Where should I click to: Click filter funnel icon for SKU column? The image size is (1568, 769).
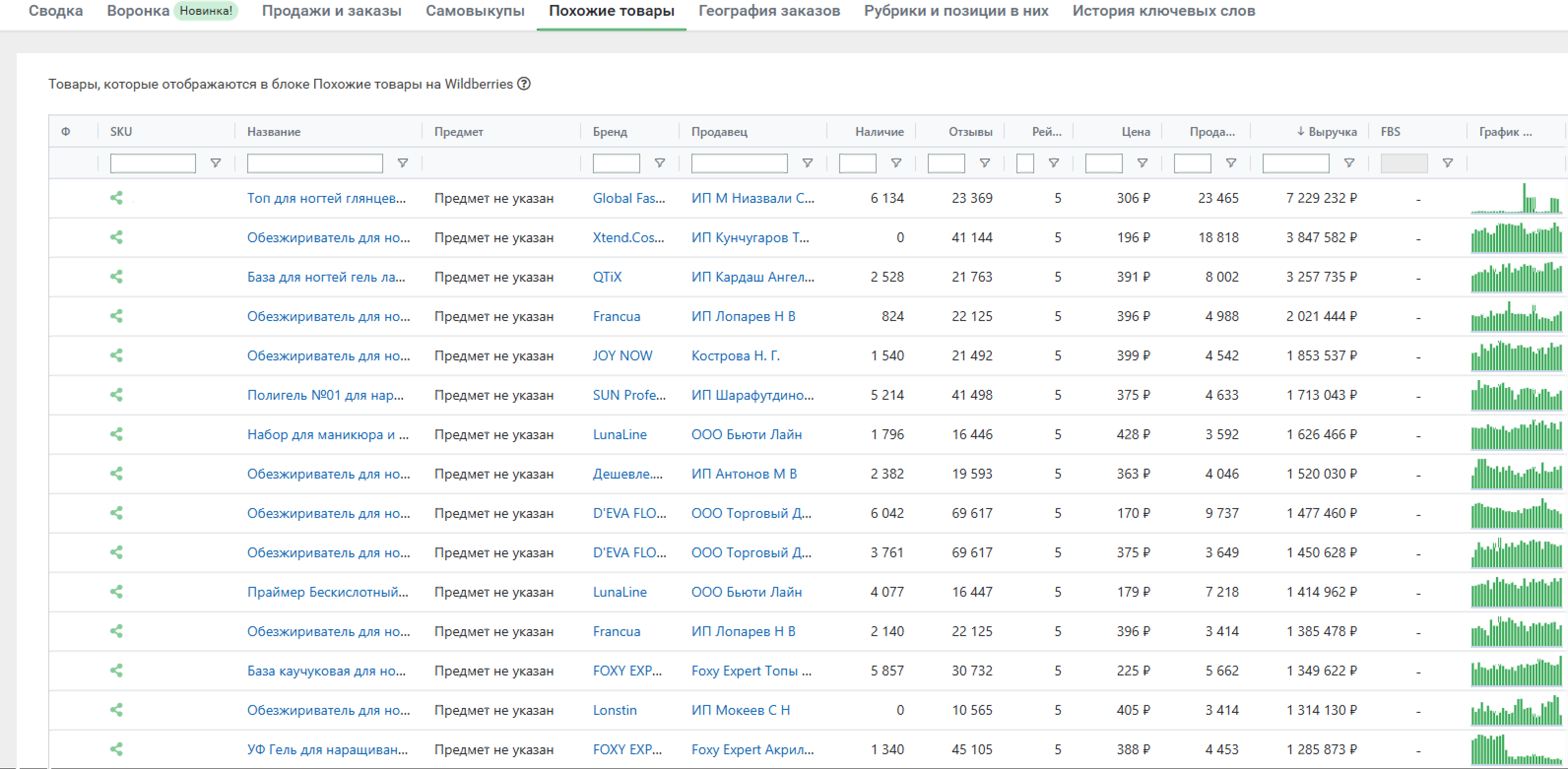tap(215, 163)
